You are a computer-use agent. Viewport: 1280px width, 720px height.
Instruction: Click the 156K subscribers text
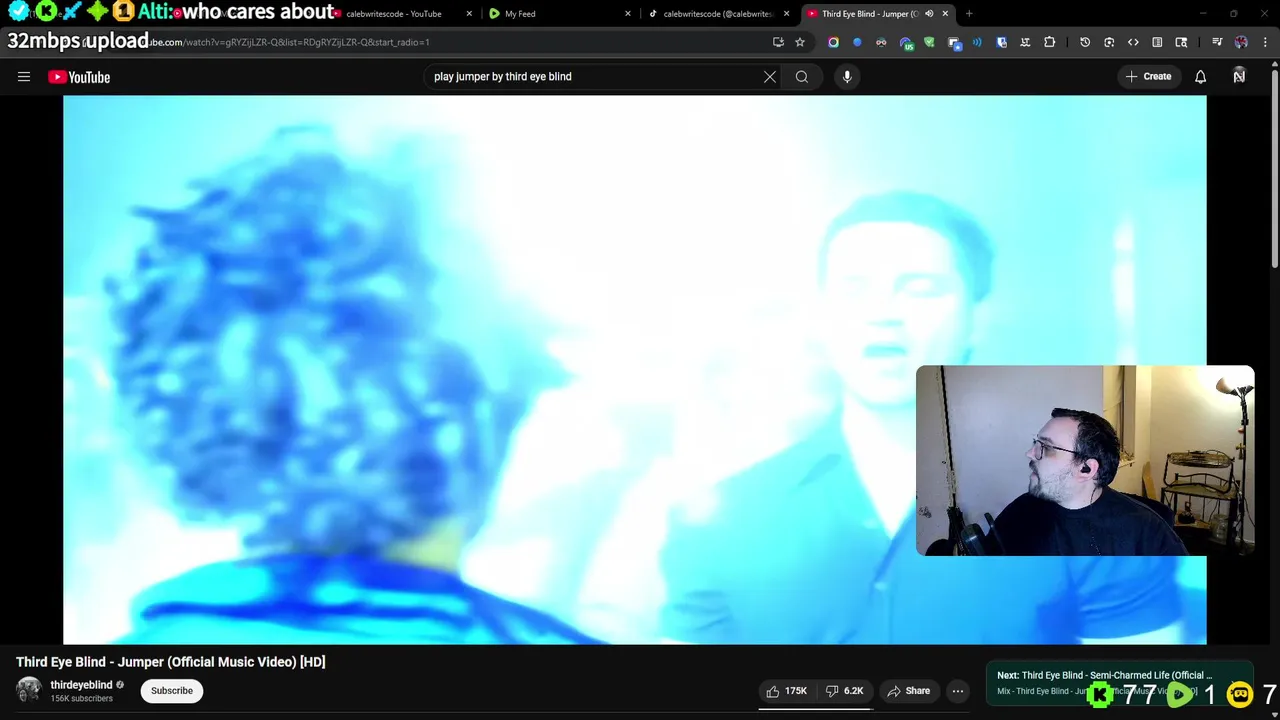point(81,698)
